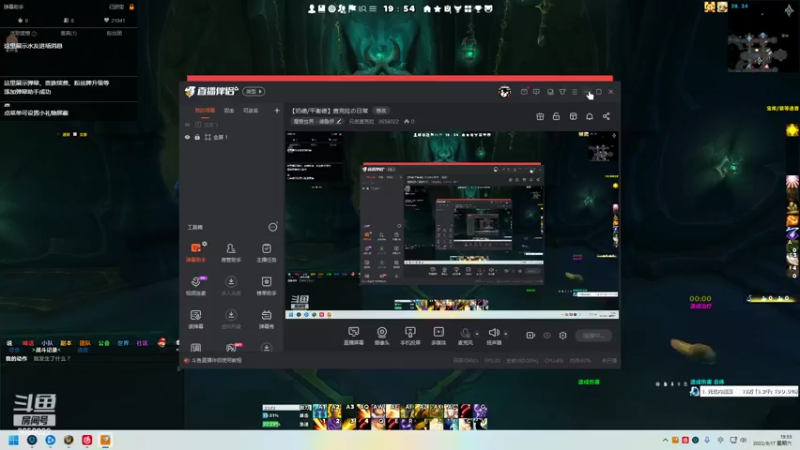800x450 pixels.
Task: Select 世界 chat channel in game
Action: [x=123, y=343]
